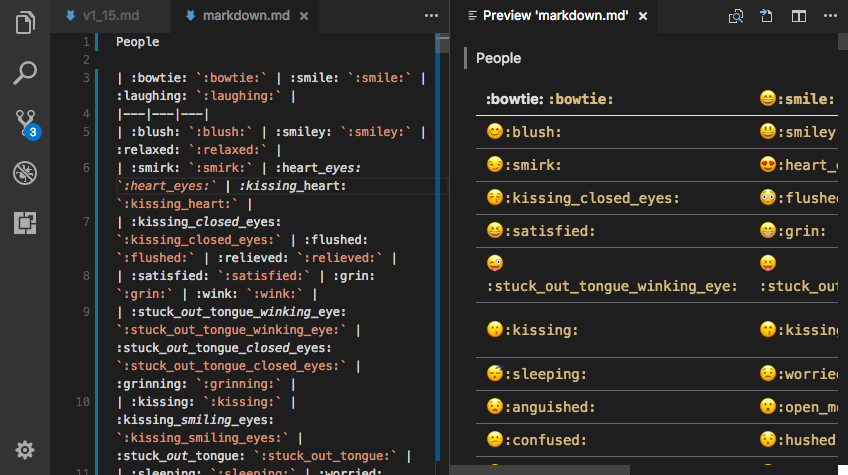Open more actions menu for left editor group

pos(431,16)
